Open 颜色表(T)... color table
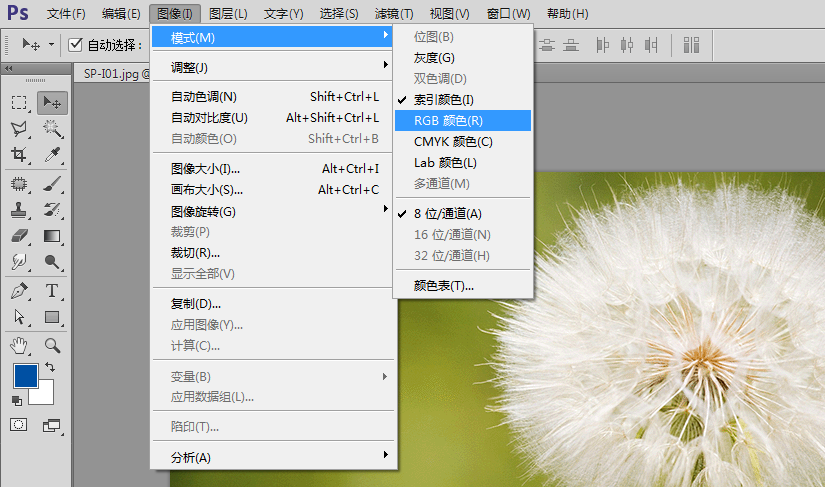This screenshot has height=487, width=825. [462, 286]
